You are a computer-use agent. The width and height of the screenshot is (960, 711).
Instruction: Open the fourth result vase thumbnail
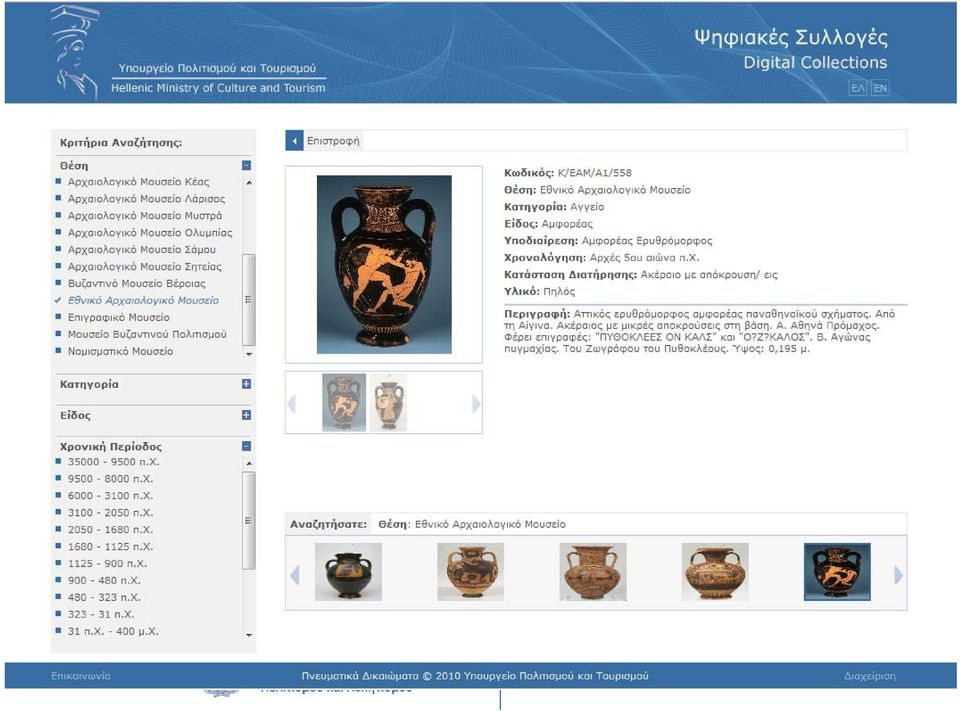(714, 571)
